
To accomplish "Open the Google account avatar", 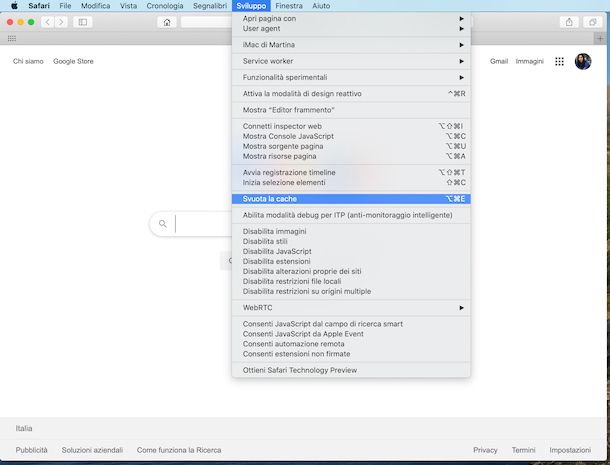I will (583, 61).
